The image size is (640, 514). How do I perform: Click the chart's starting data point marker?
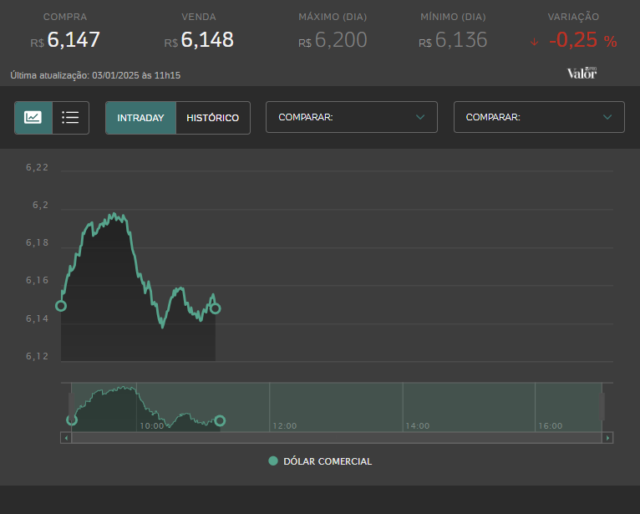[x=61, y=306]
